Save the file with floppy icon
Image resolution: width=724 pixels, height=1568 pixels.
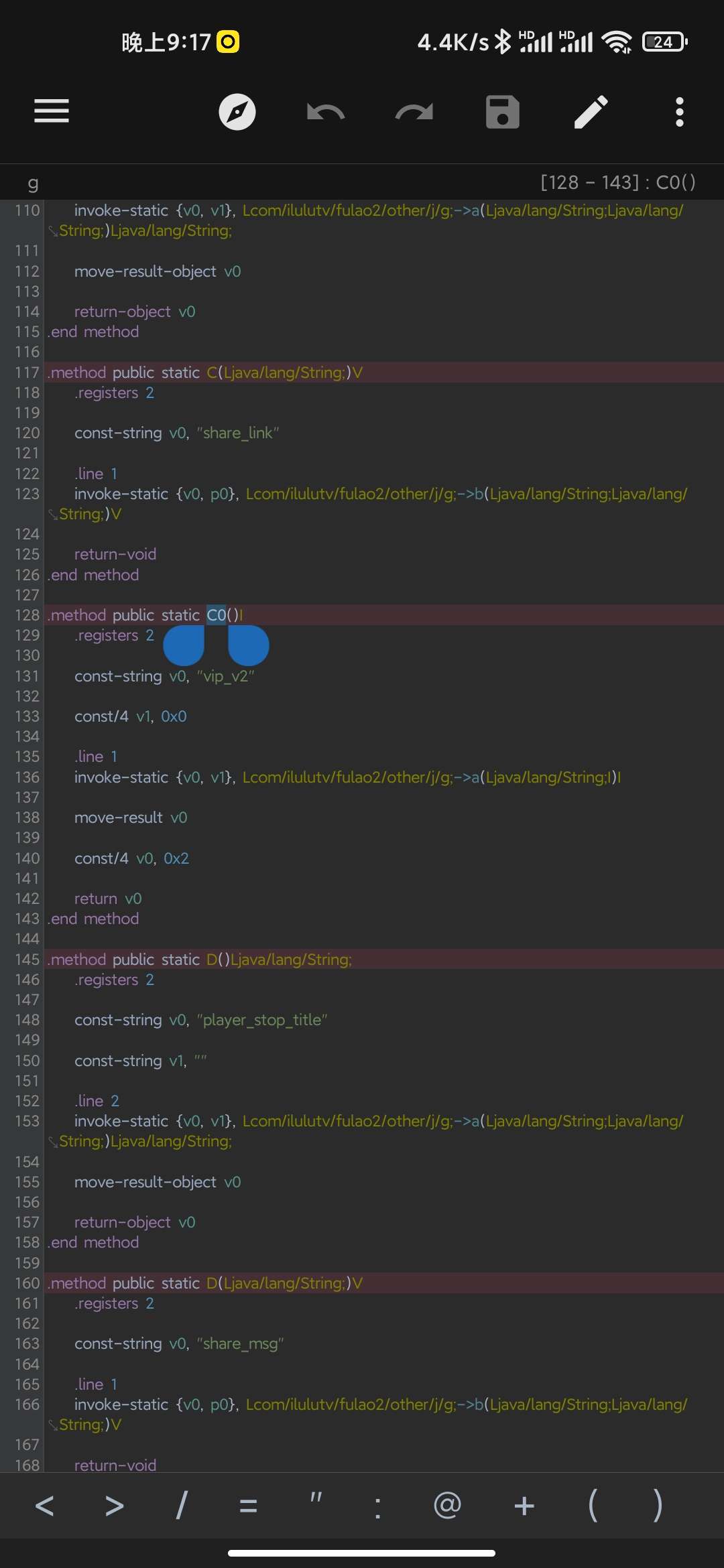click(503, 112)
